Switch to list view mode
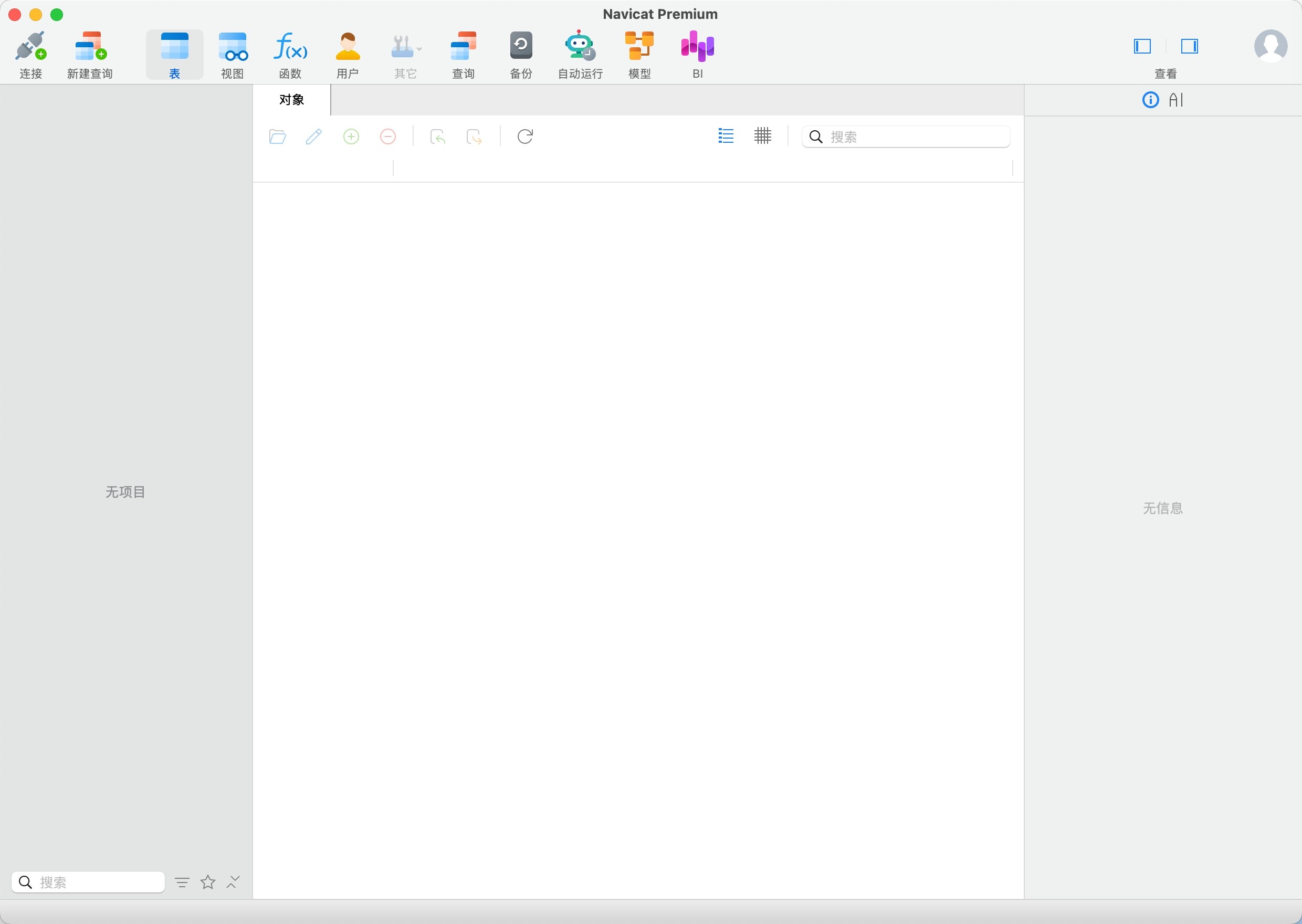 (726, 136)
